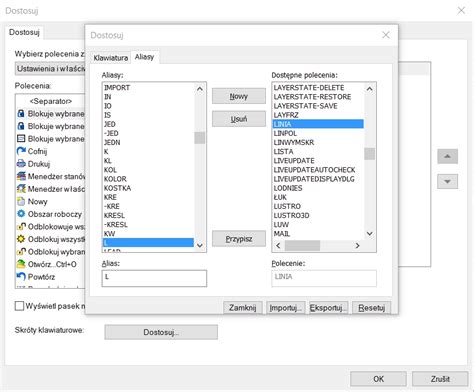Move item down with down arrow button
The height and width of the screenshot is (392, 474).
447,182
